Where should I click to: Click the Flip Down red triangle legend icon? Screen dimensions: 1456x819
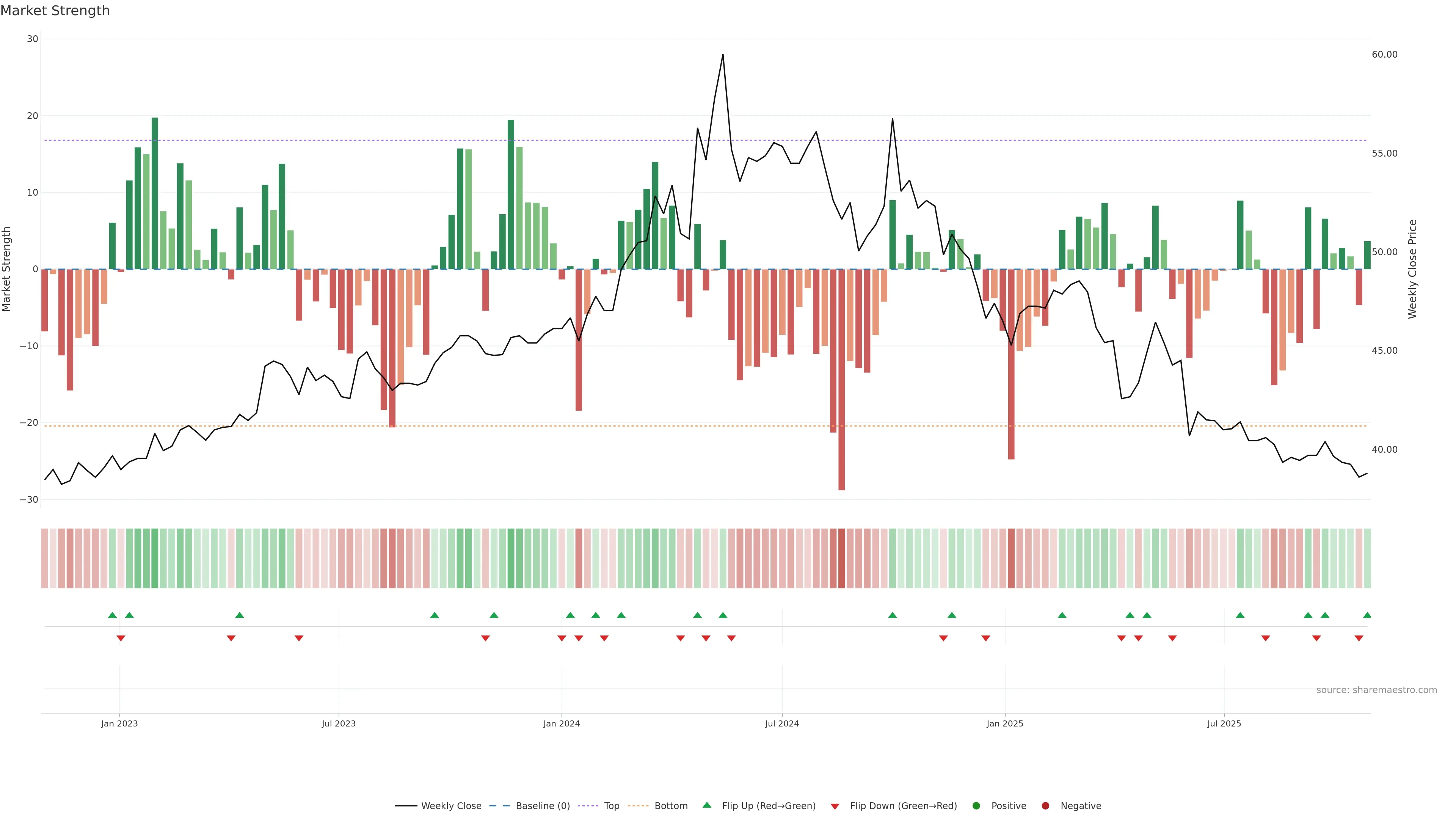pos(835,806)
